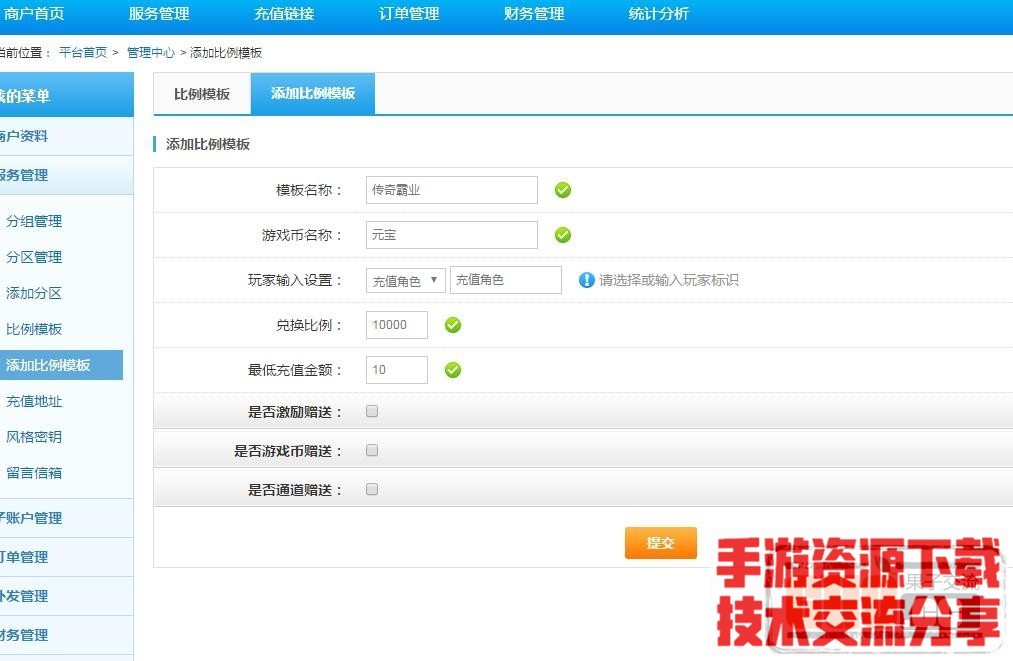Expand the 服务管理 sidebar section
This screenshot has width=1013, height=661.
pos(24,175)
